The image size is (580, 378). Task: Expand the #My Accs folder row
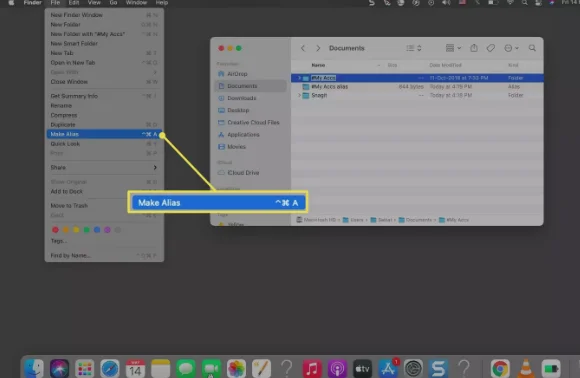point(299,78)
